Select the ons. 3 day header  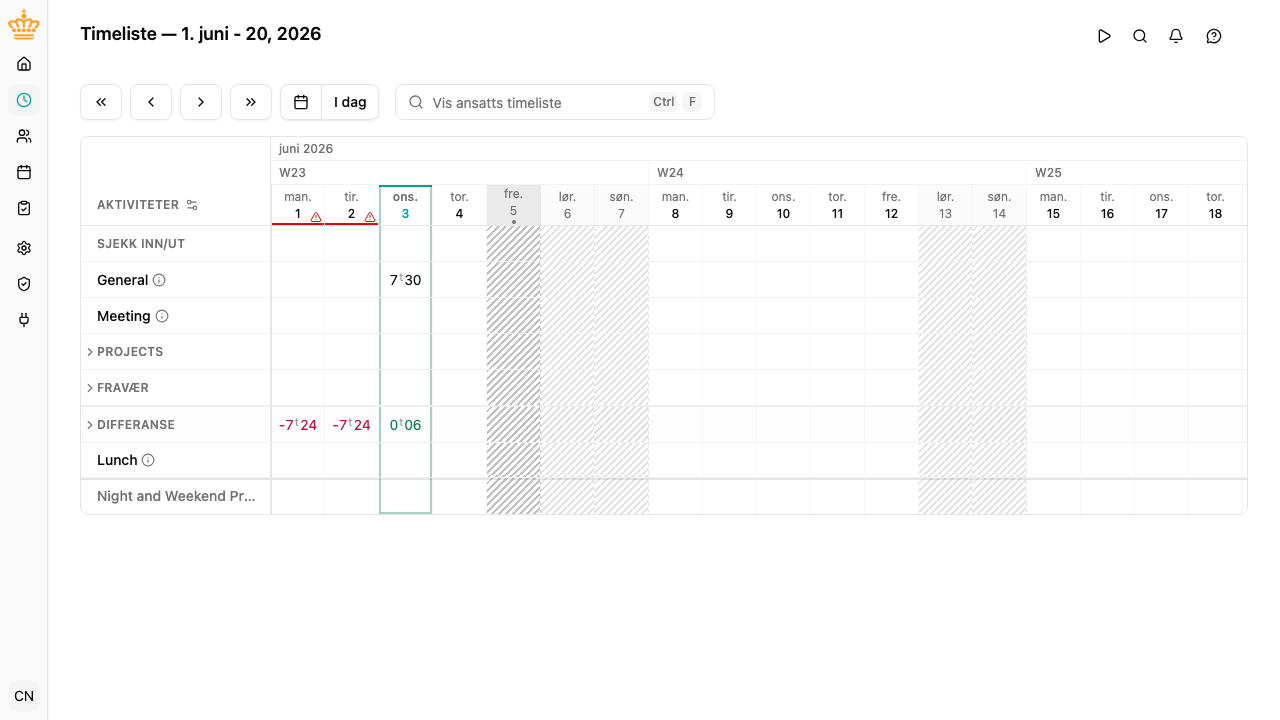click(x=405, y=205)
